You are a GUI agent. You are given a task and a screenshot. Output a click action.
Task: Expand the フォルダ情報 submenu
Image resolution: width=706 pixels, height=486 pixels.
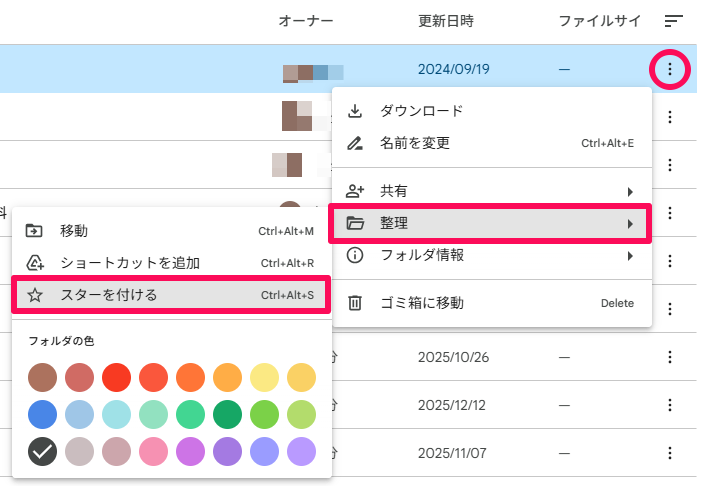(x=492, y=255)
